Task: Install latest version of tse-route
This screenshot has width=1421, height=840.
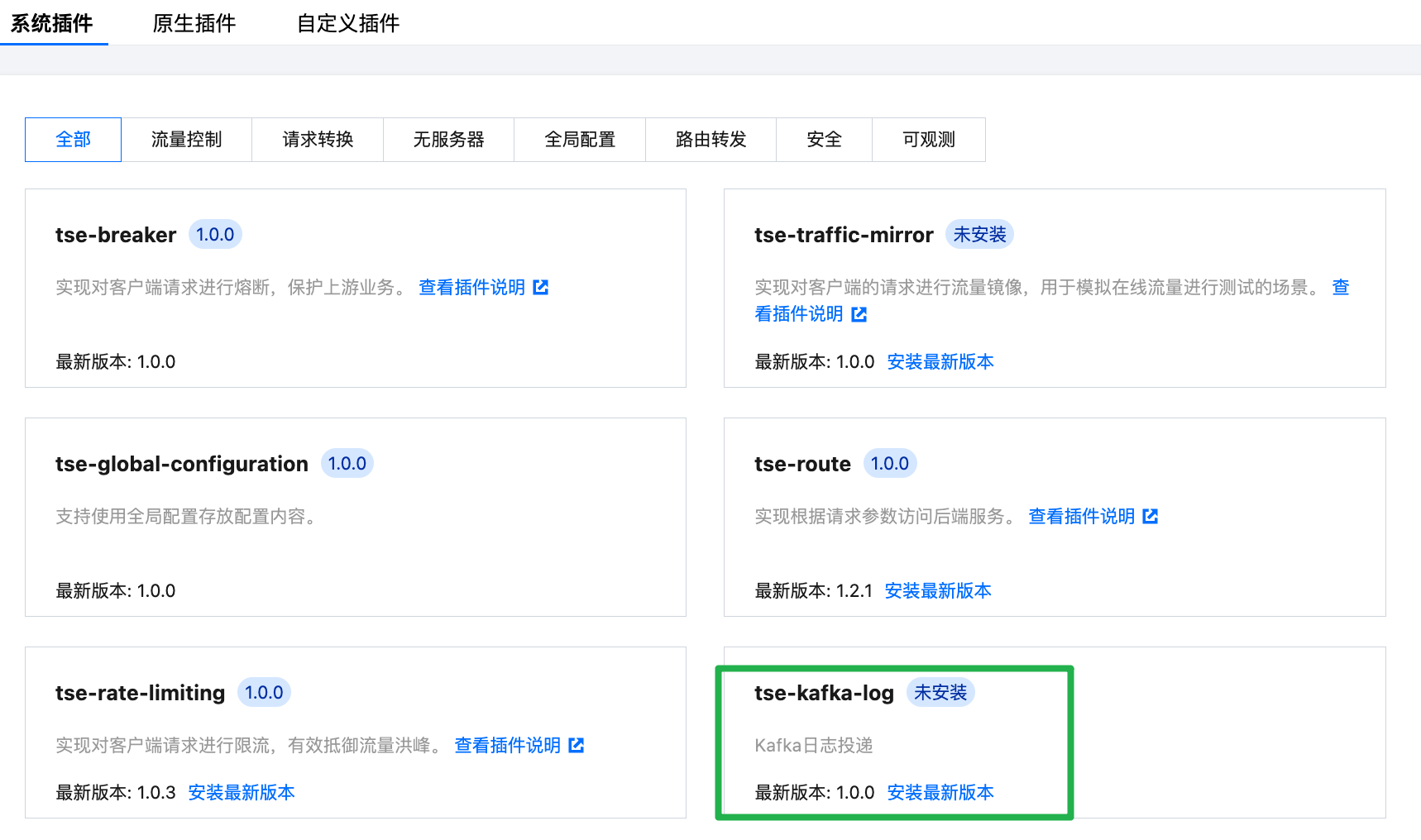Action: tap(938, 591)
